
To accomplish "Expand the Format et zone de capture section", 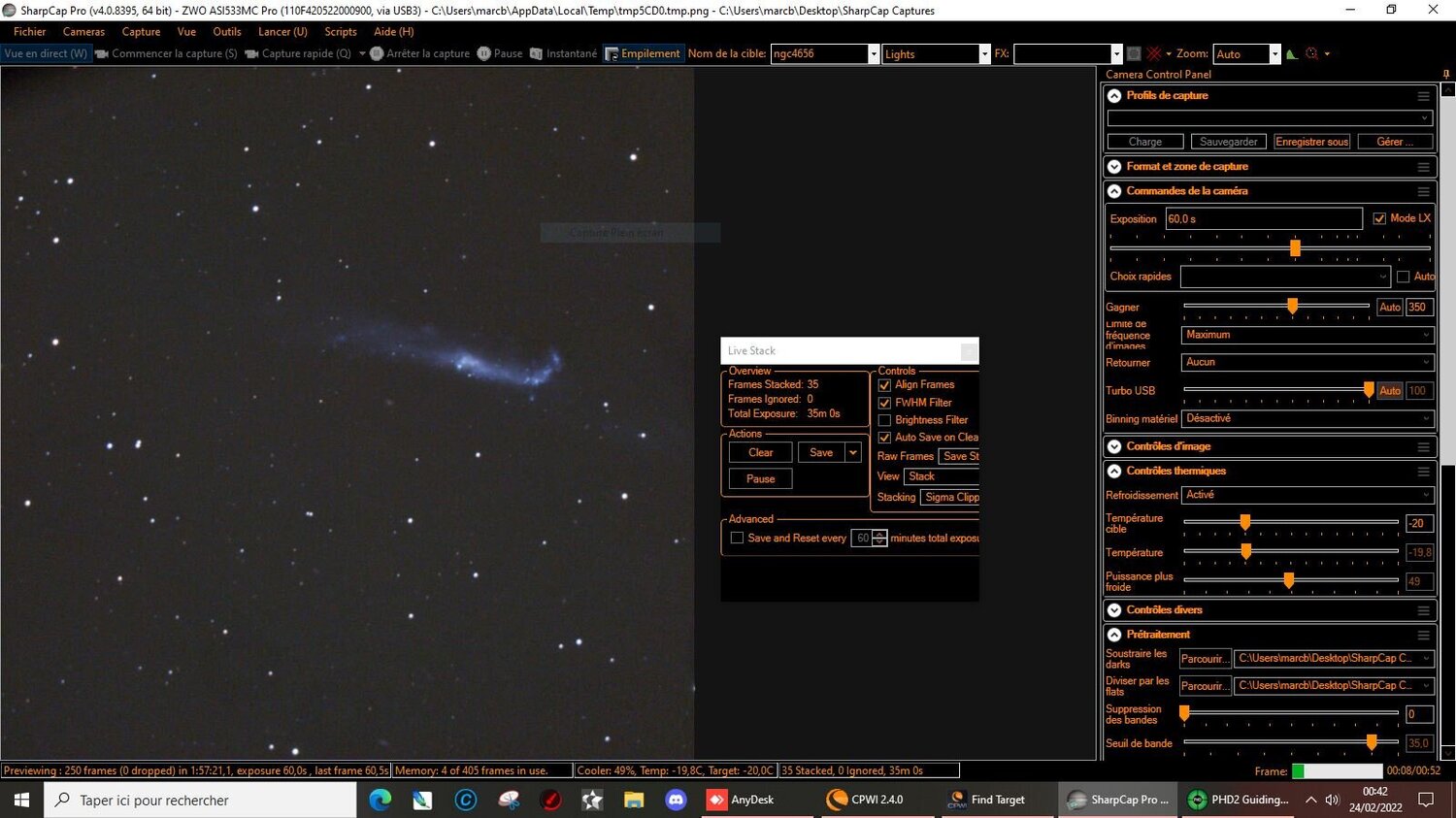I will [x=1113, y=166].
